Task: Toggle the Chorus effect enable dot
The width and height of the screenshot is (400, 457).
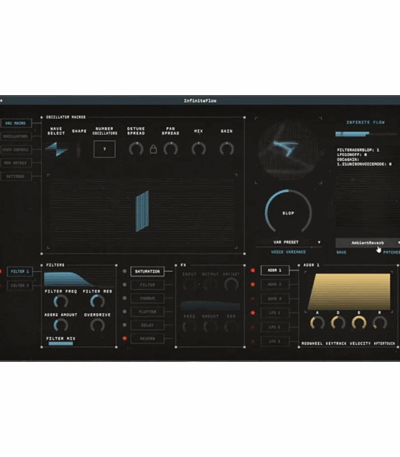Action: [x=125, y=298]
